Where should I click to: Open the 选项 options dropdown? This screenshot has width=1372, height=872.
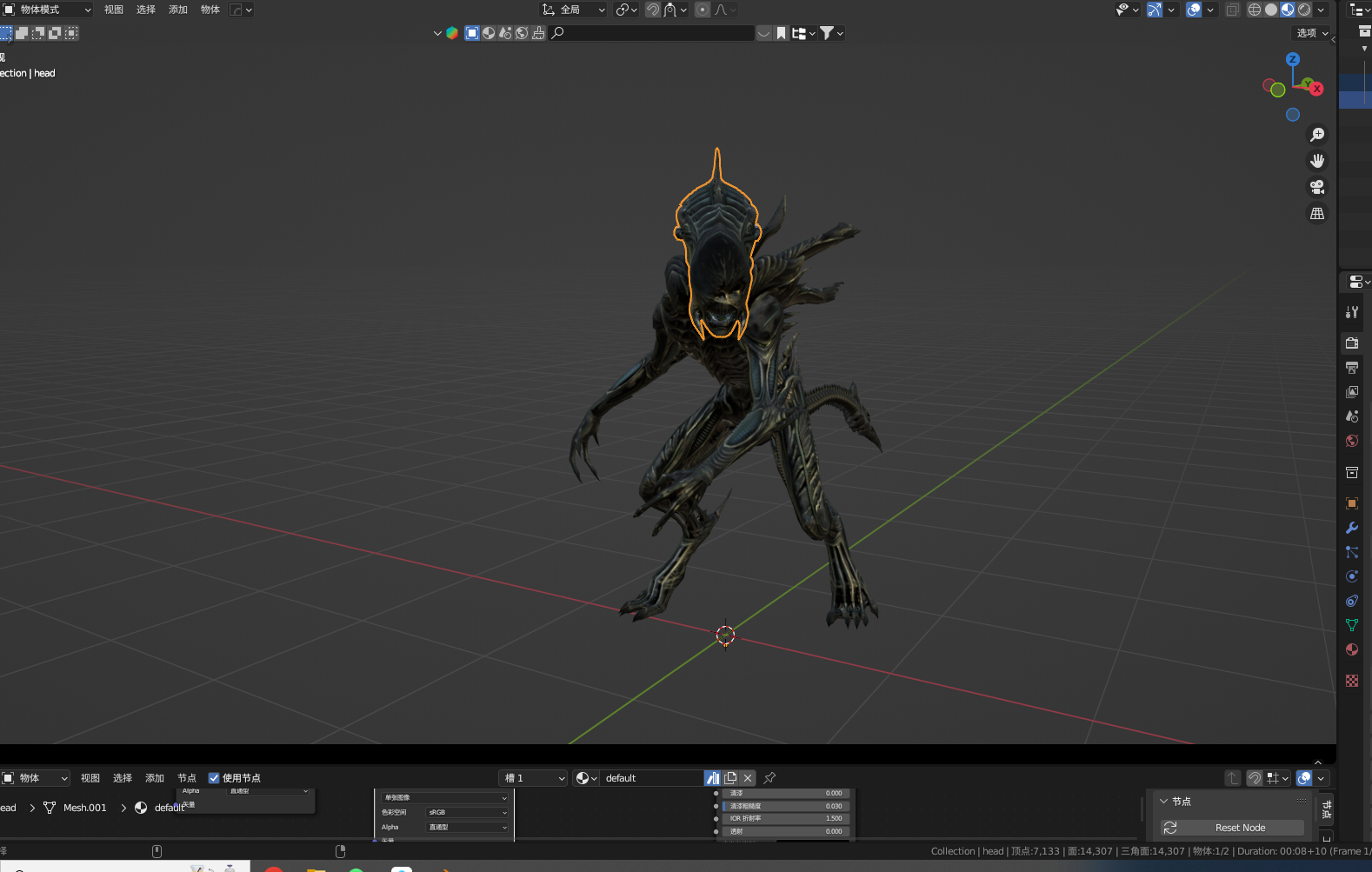tap(1312, 33)
